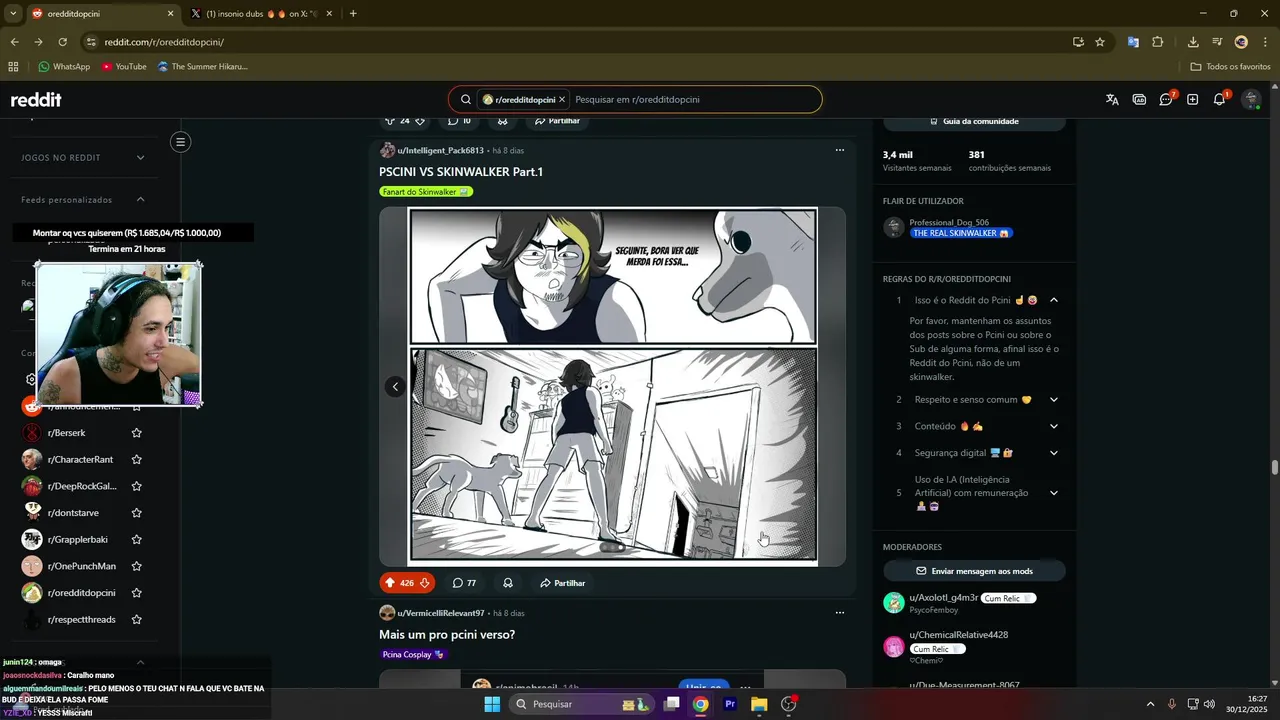Open a new browser tab

click(x=353, y=14)
